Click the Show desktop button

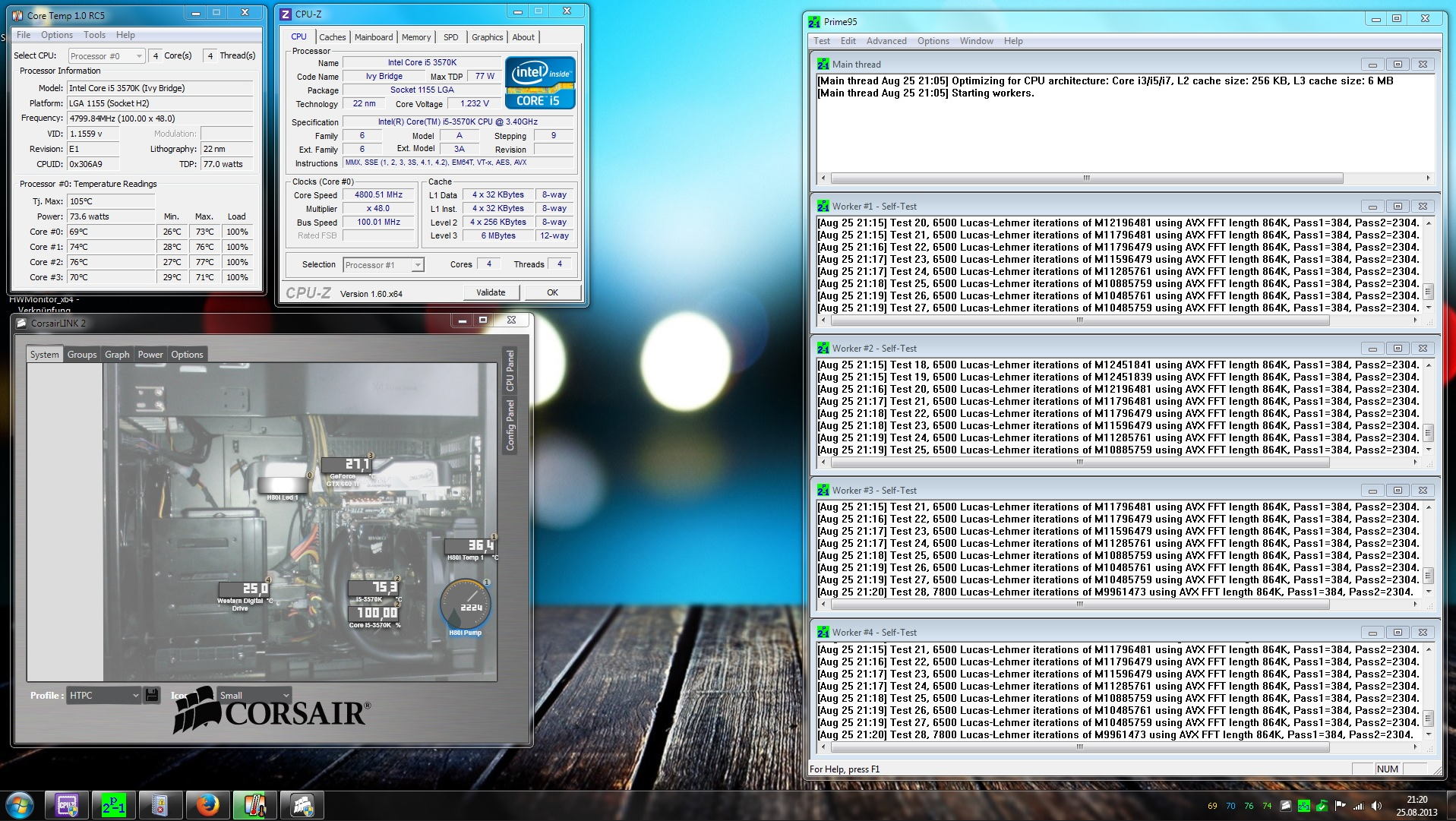point(1450,806)
